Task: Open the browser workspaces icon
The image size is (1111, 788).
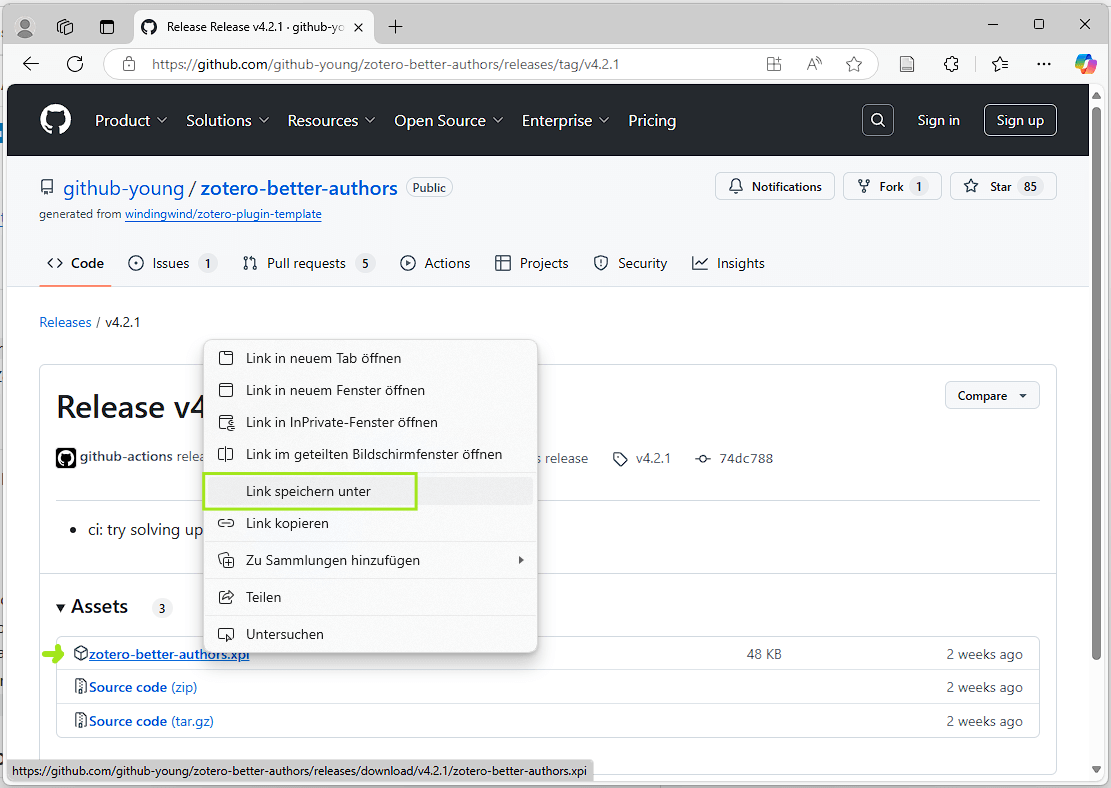Action: point(65,27)
